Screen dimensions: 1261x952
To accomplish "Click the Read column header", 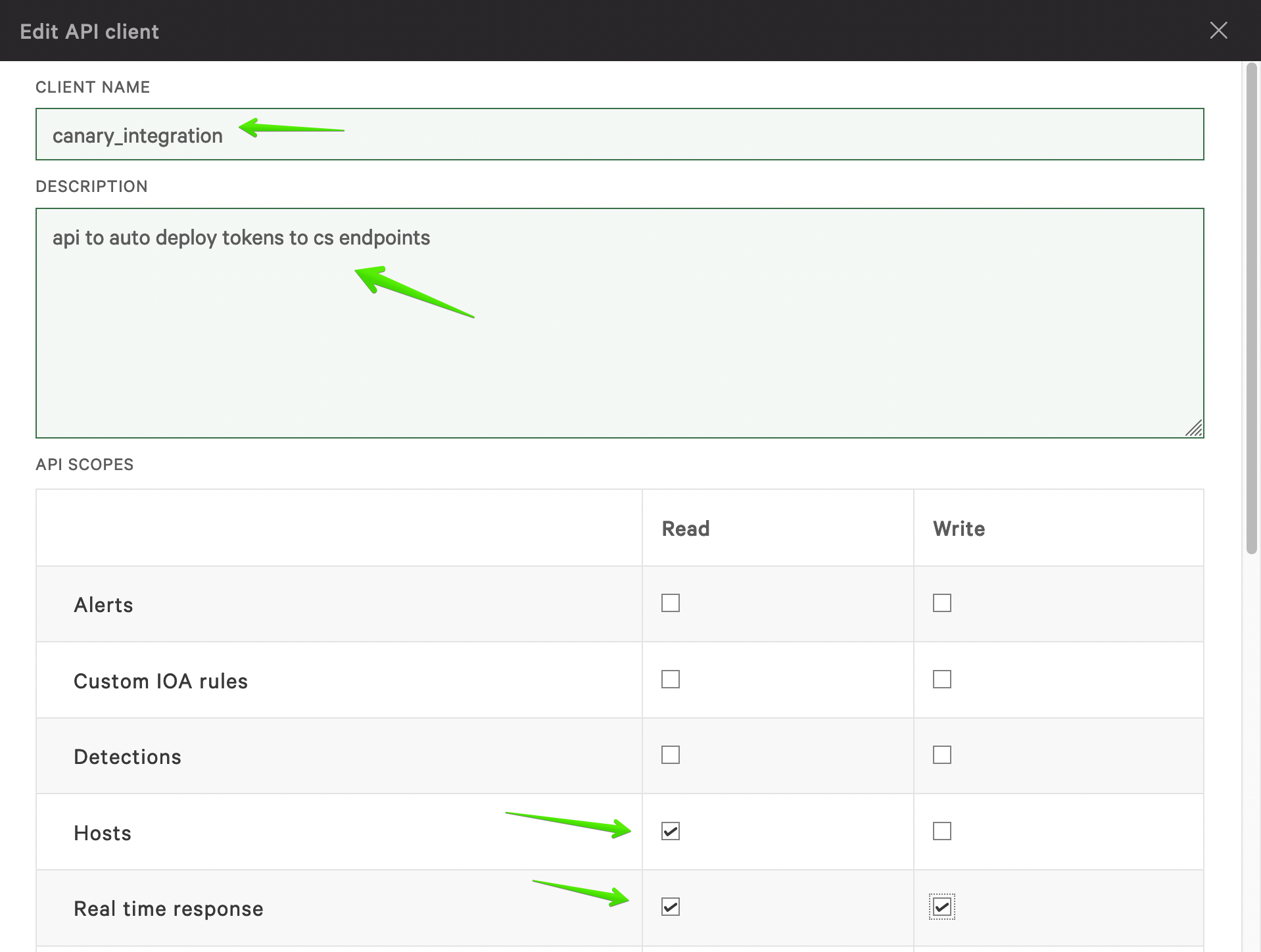I will 685,528.
